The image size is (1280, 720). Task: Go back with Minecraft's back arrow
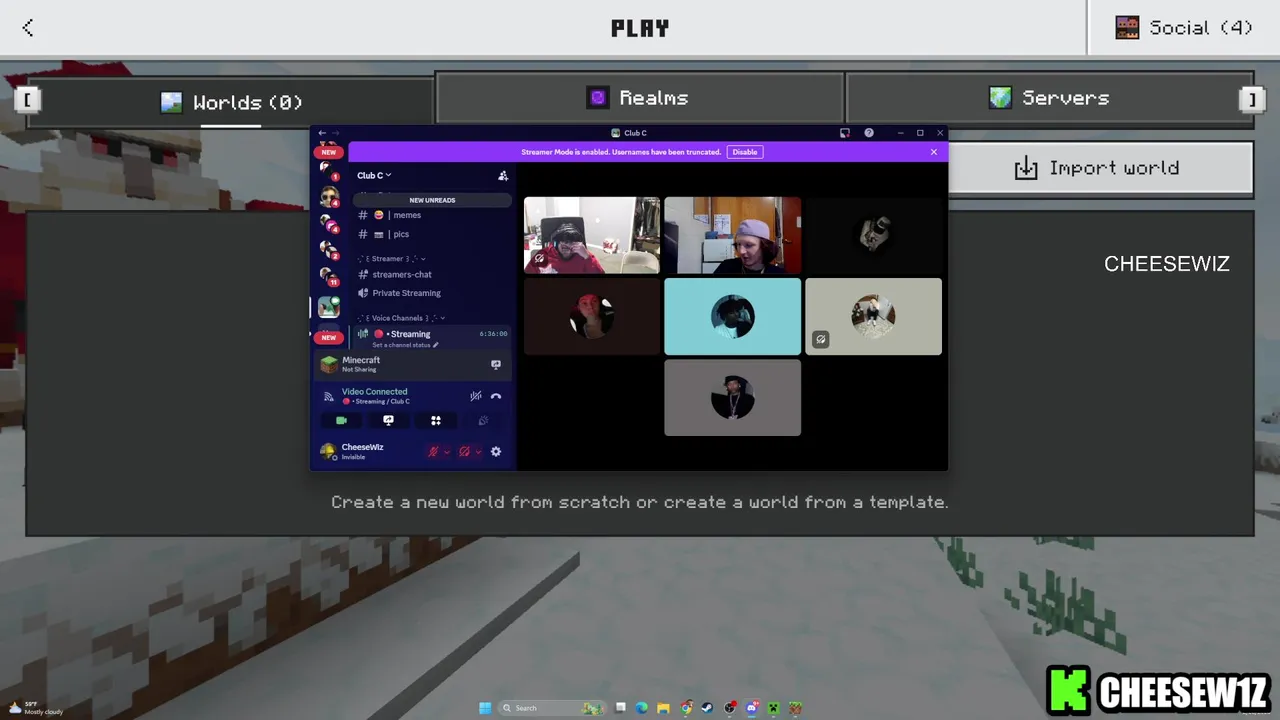click(x=28, y=28)
